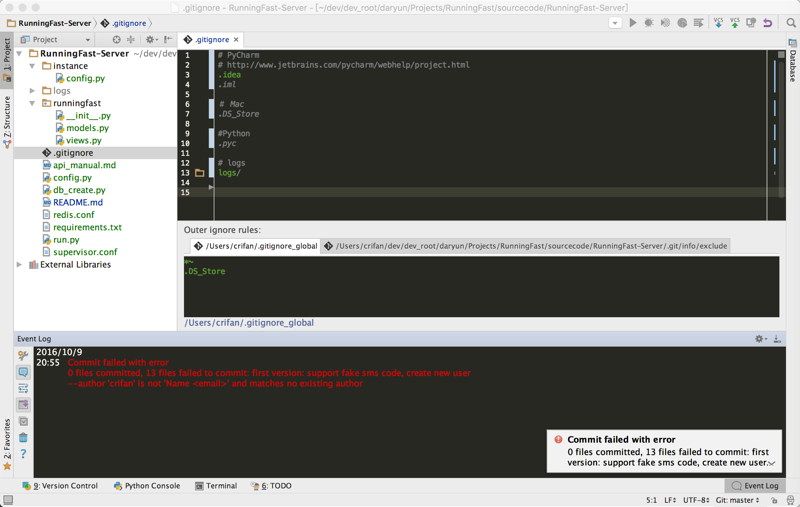Image resolution: width=800 pixels, height=507 pixels.
Task: Open the Project view selector dropdown
Action: 55,39
